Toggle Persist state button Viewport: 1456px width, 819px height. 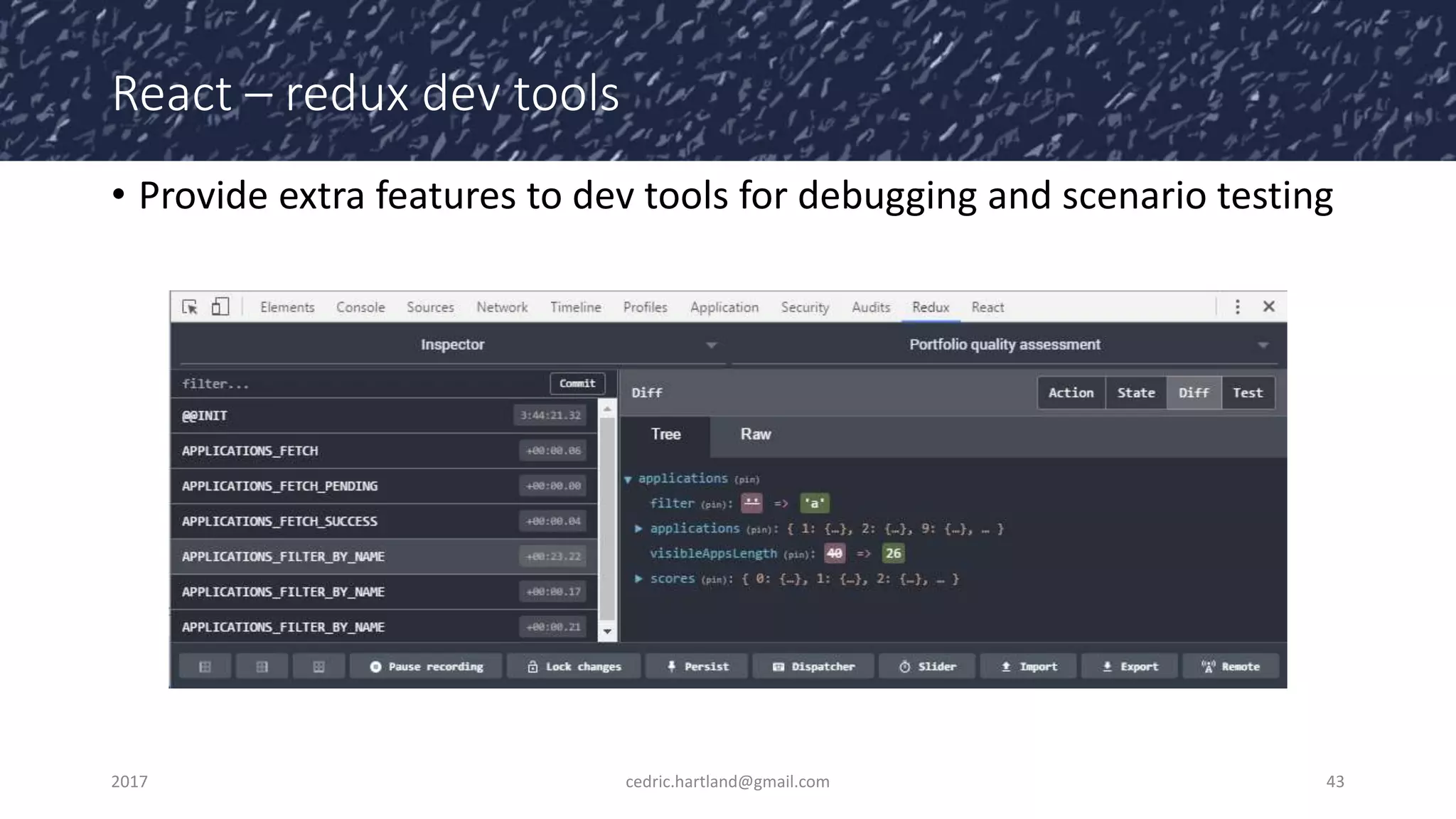[x=697, y=666]
